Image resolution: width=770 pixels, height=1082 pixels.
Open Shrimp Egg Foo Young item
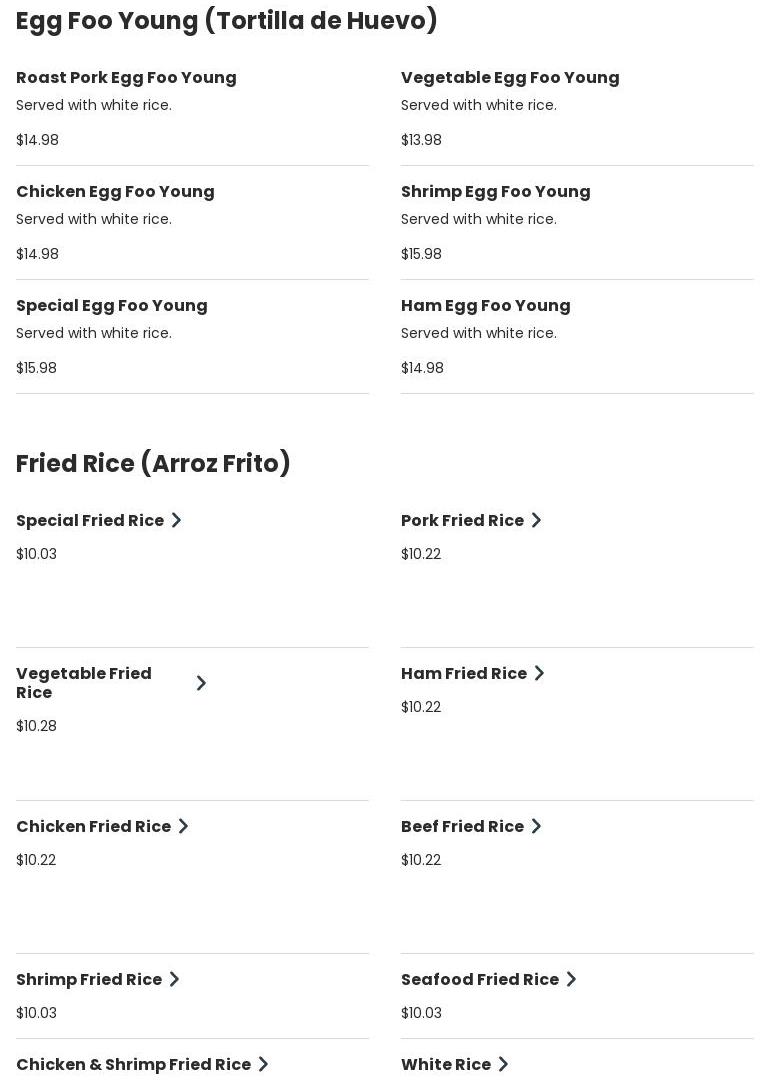(495, 192)
